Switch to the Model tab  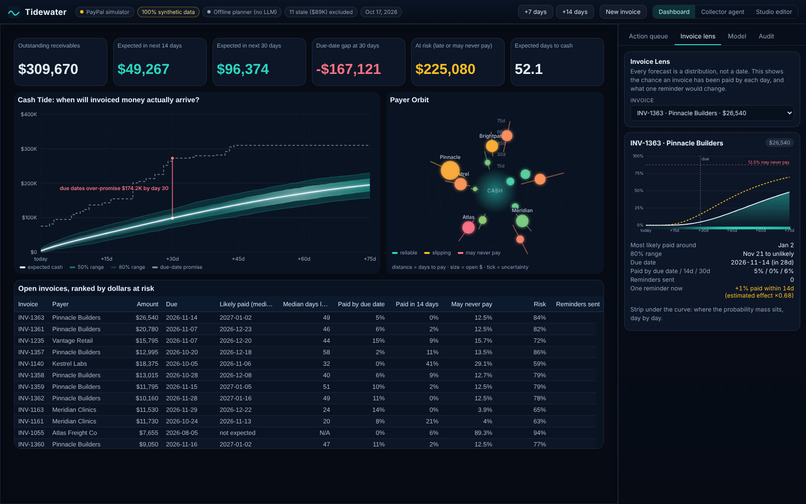[737, 37]
